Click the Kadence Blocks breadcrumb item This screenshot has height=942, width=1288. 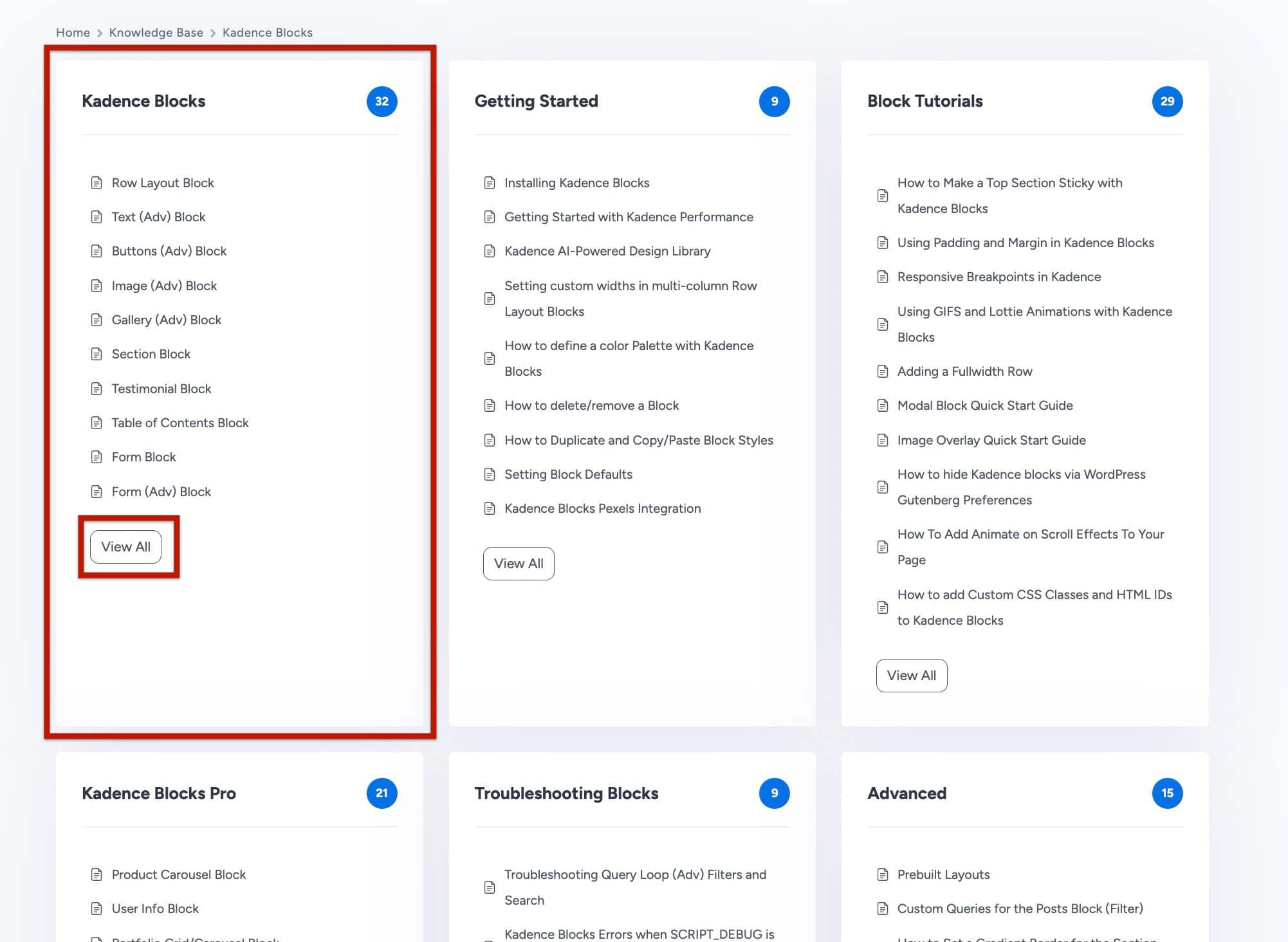pos(268,32)
